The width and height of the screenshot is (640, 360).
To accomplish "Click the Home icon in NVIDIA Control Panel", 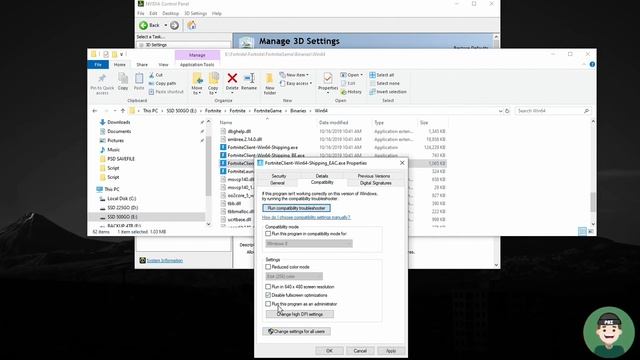I will 191,25.
